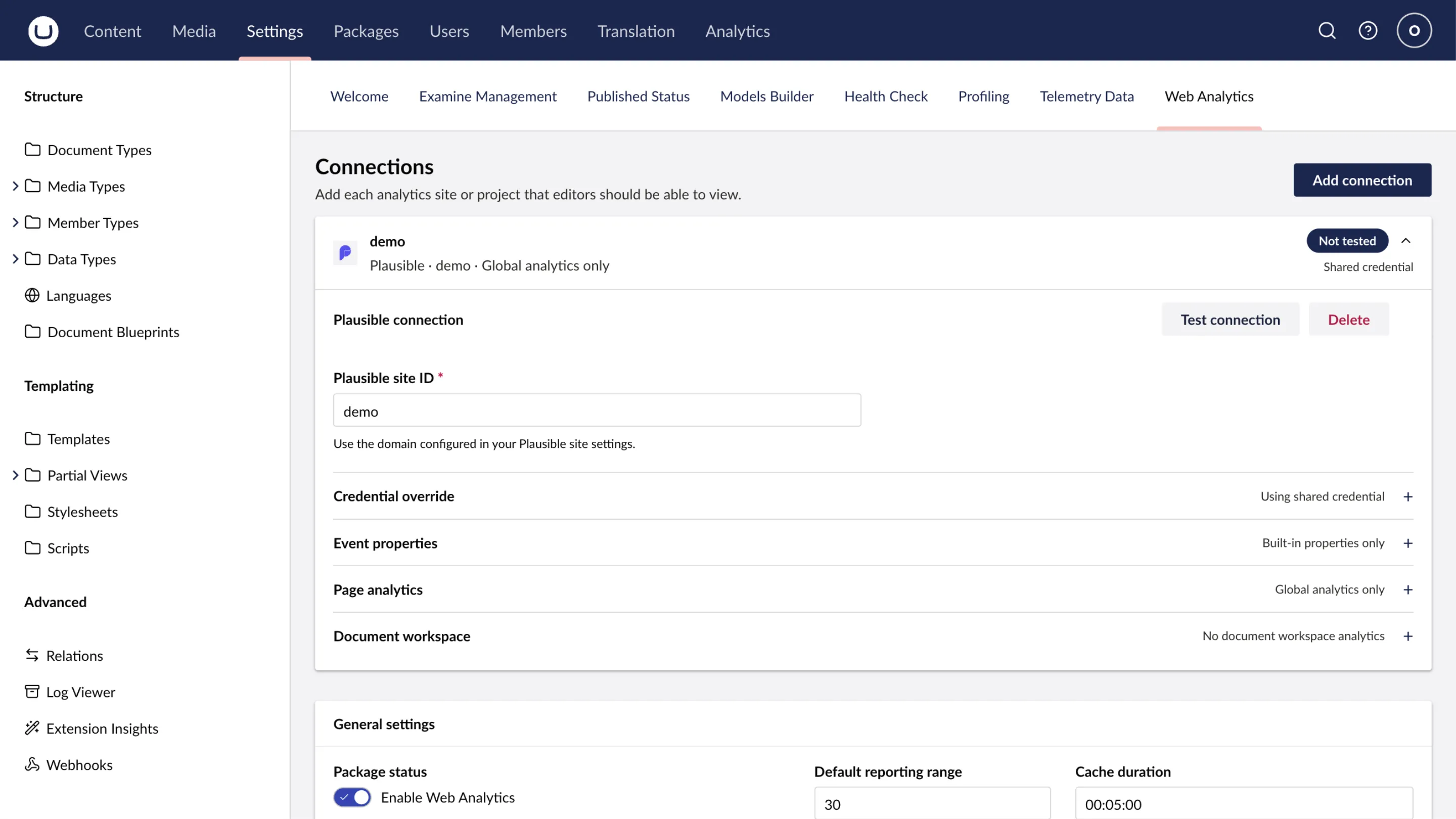Click the Scripts folder icon
The width and height of the screenshot is (1456, 819).
pos(33,548)
